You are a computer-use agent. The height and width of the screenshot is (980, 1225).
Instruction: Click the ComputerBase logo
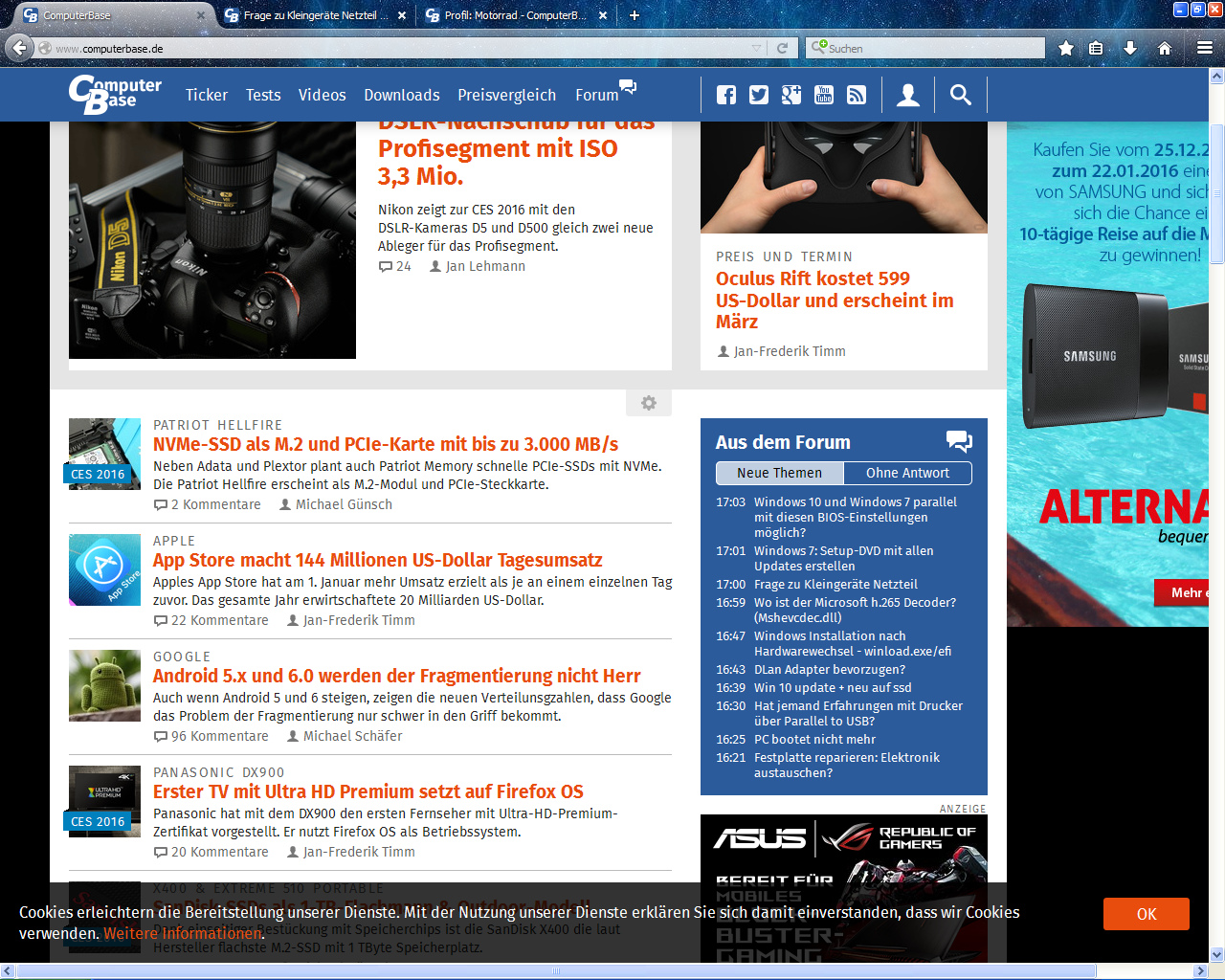pos(115,94)
